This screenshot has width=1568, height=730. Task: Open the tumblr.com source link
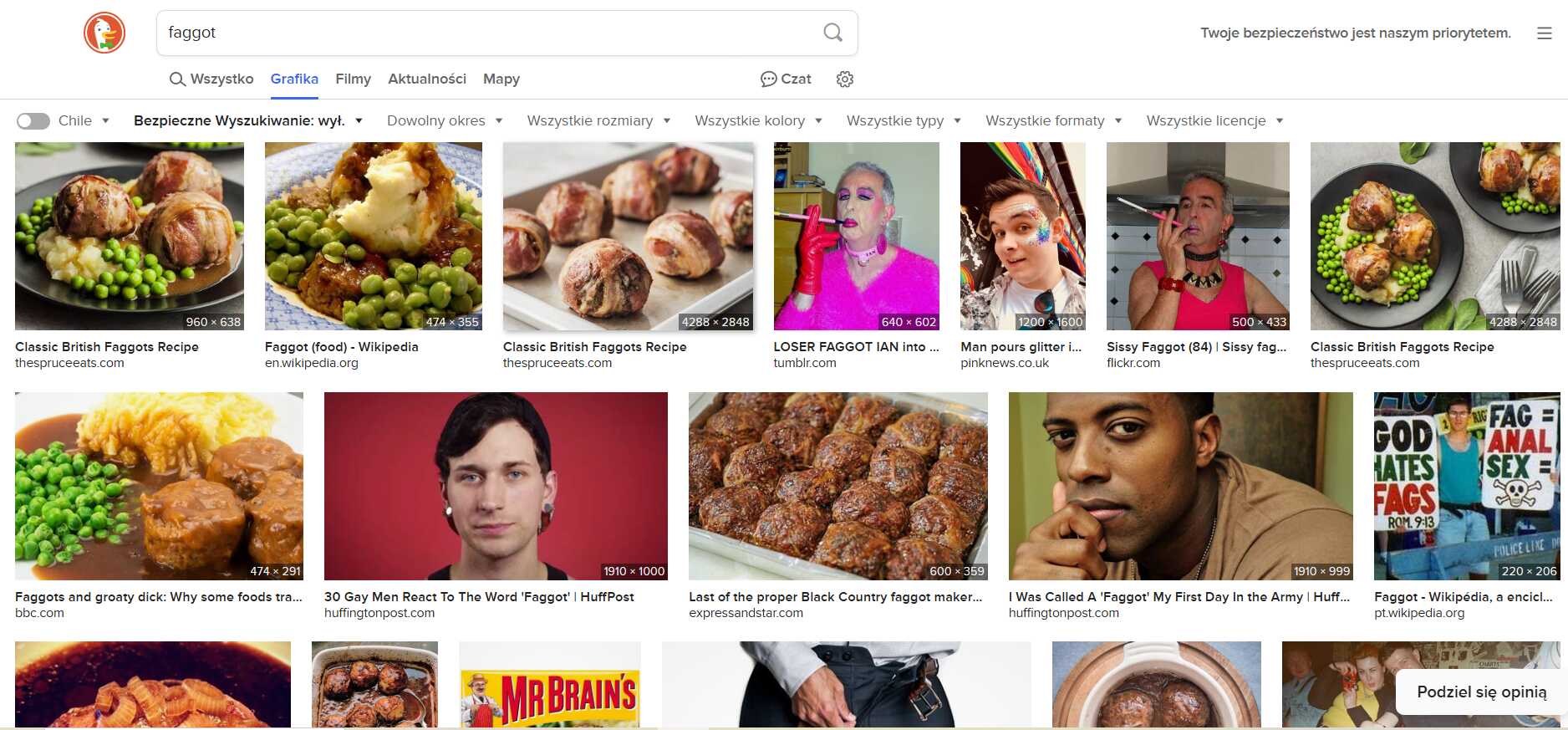[x=805, y=363]
